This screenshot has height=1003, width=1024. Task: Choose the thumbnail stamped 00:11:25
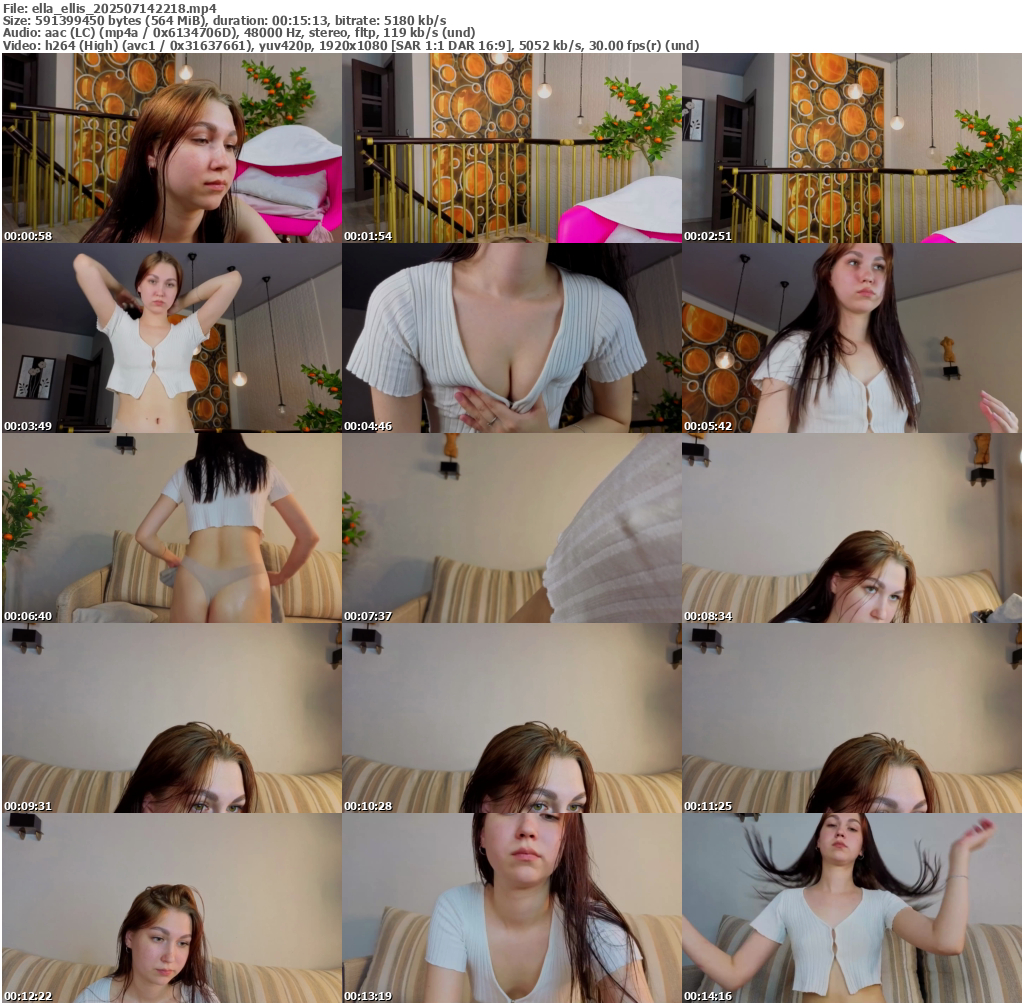[x=852, y=718]
